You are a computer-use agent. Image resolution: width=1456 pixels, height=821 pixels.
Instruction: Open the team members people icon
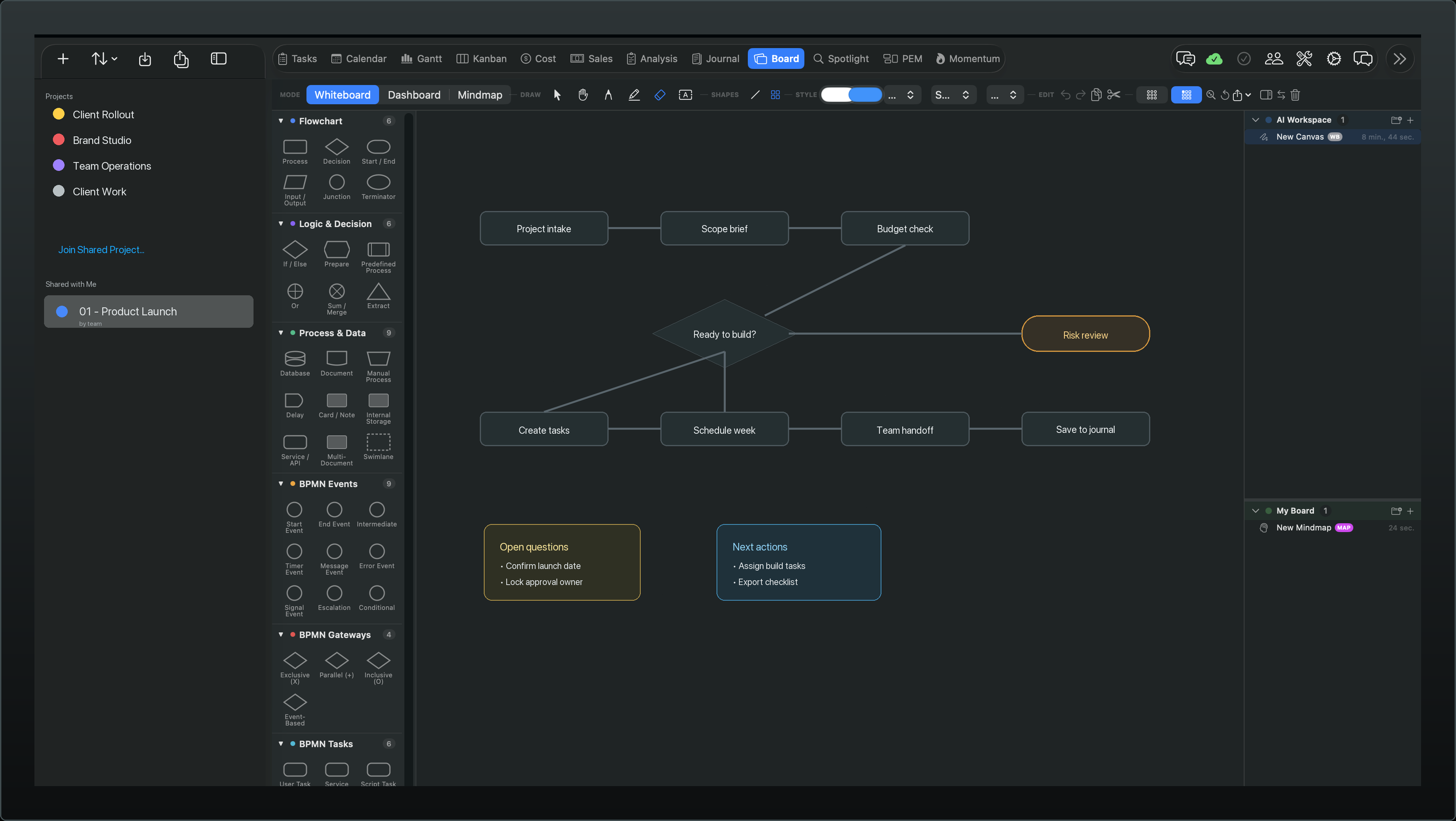(1274, 59)
